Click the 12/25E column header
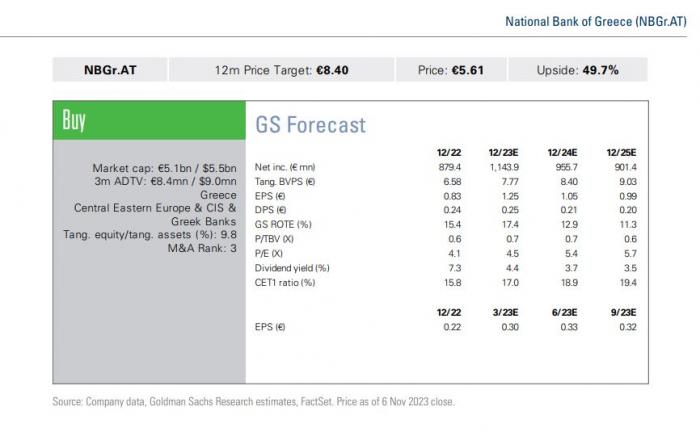Image resolution: width=700 pixels, height=432 pixels. (x=623, y=150)
